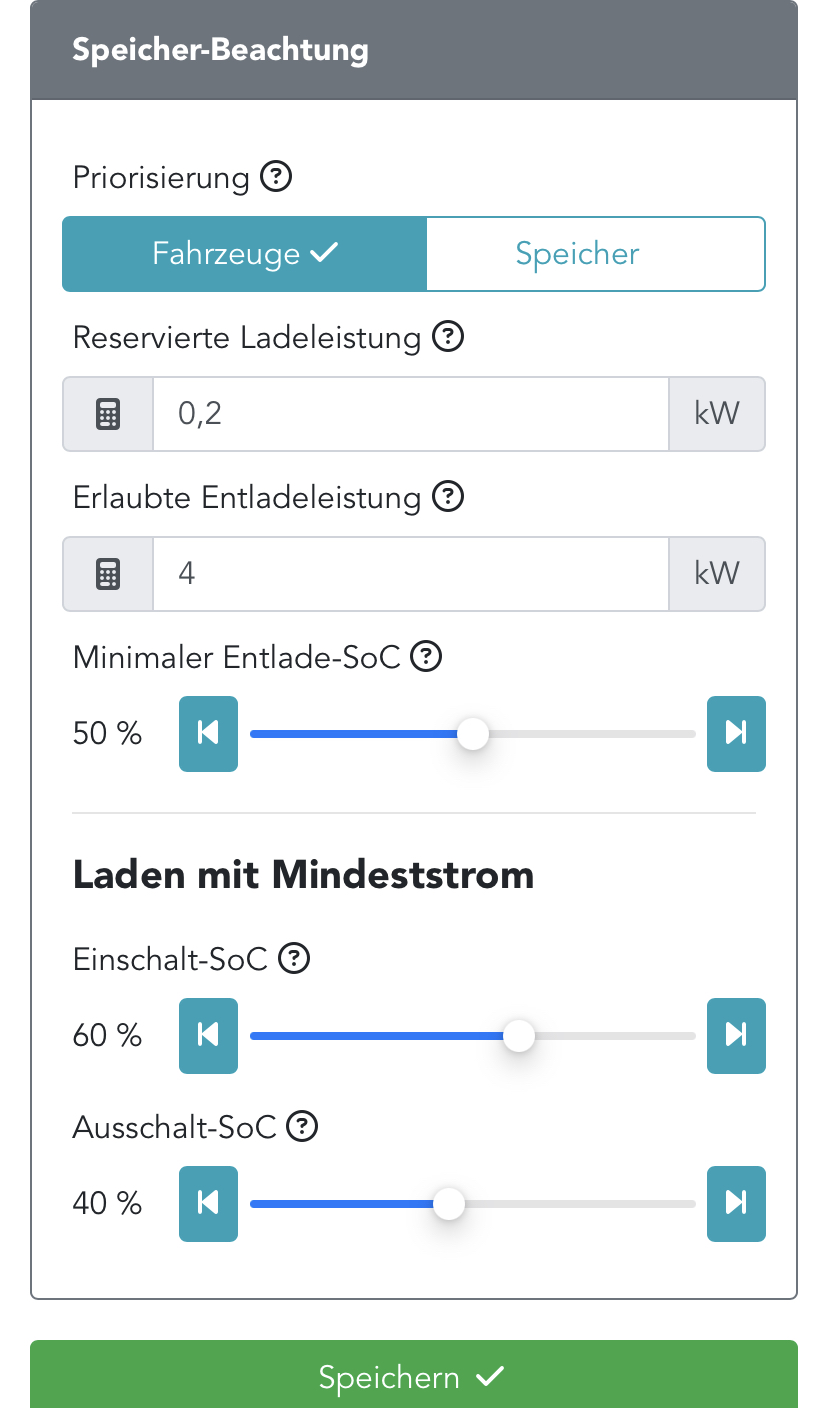Show Ausschalt-SoC help tooltip
This screenshot has height=1408, width=828.
tap(302, 1127)
